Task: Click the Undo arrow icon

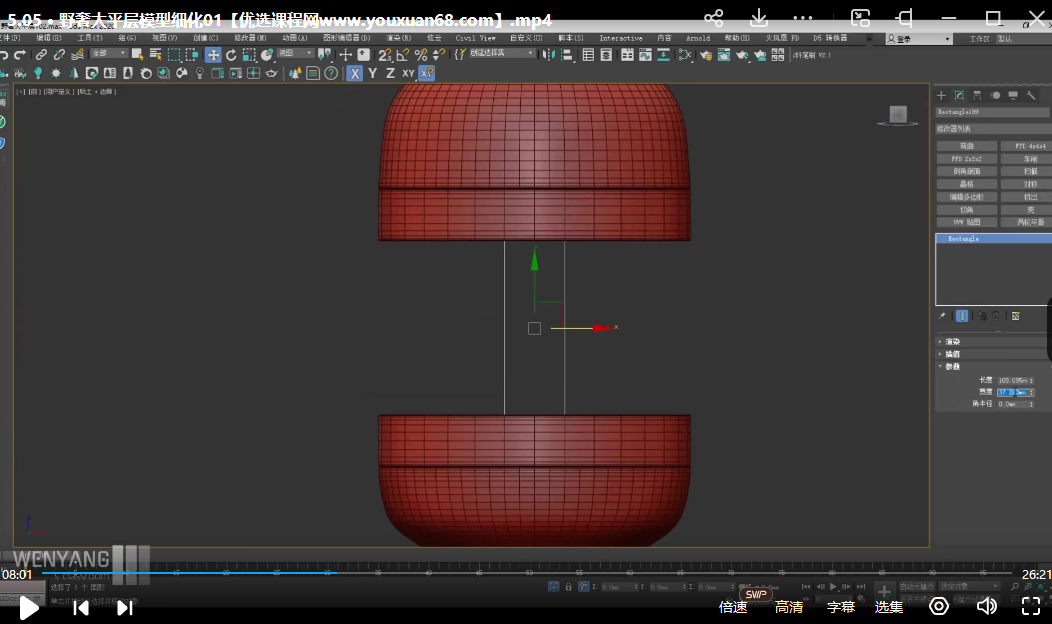Action: (5, 55)
